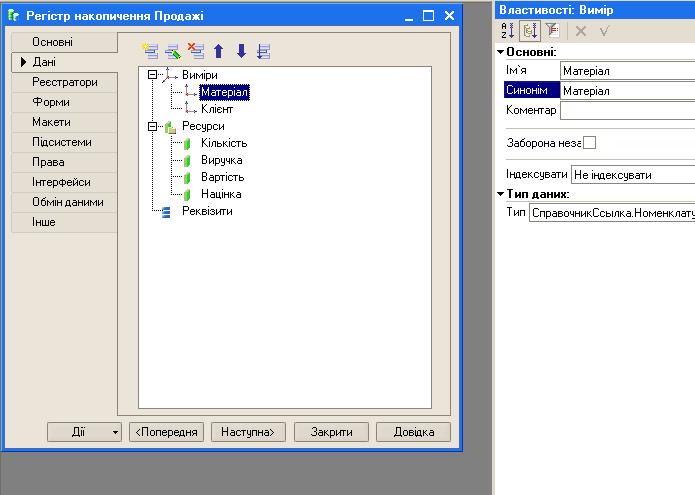Click the Синонім input field
Viewport: 695px width, 495px height.
tap(628, 90)
